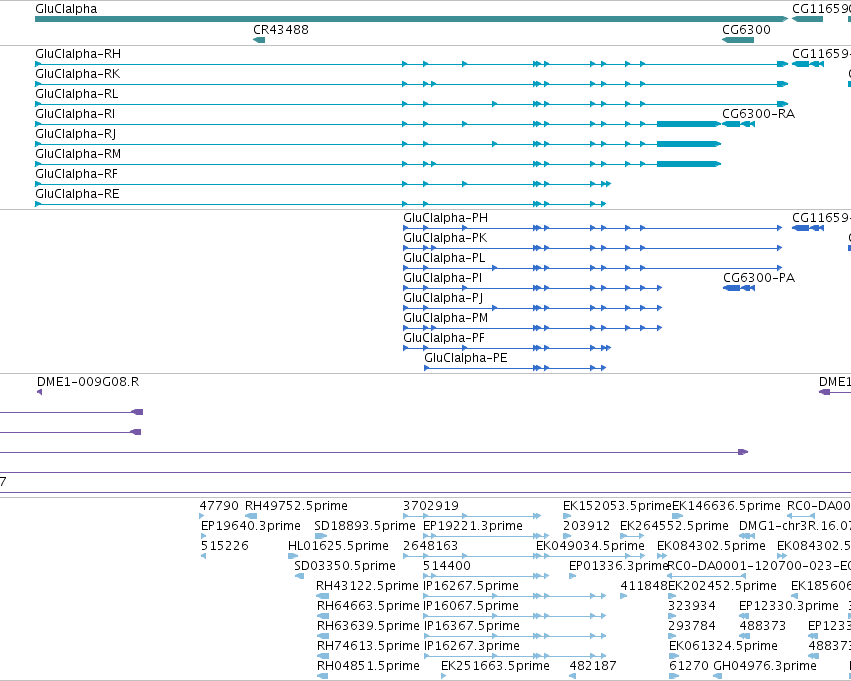Select the EK251663.5prime EST
This screenshot has width=851, height=681.
(495, 666)
